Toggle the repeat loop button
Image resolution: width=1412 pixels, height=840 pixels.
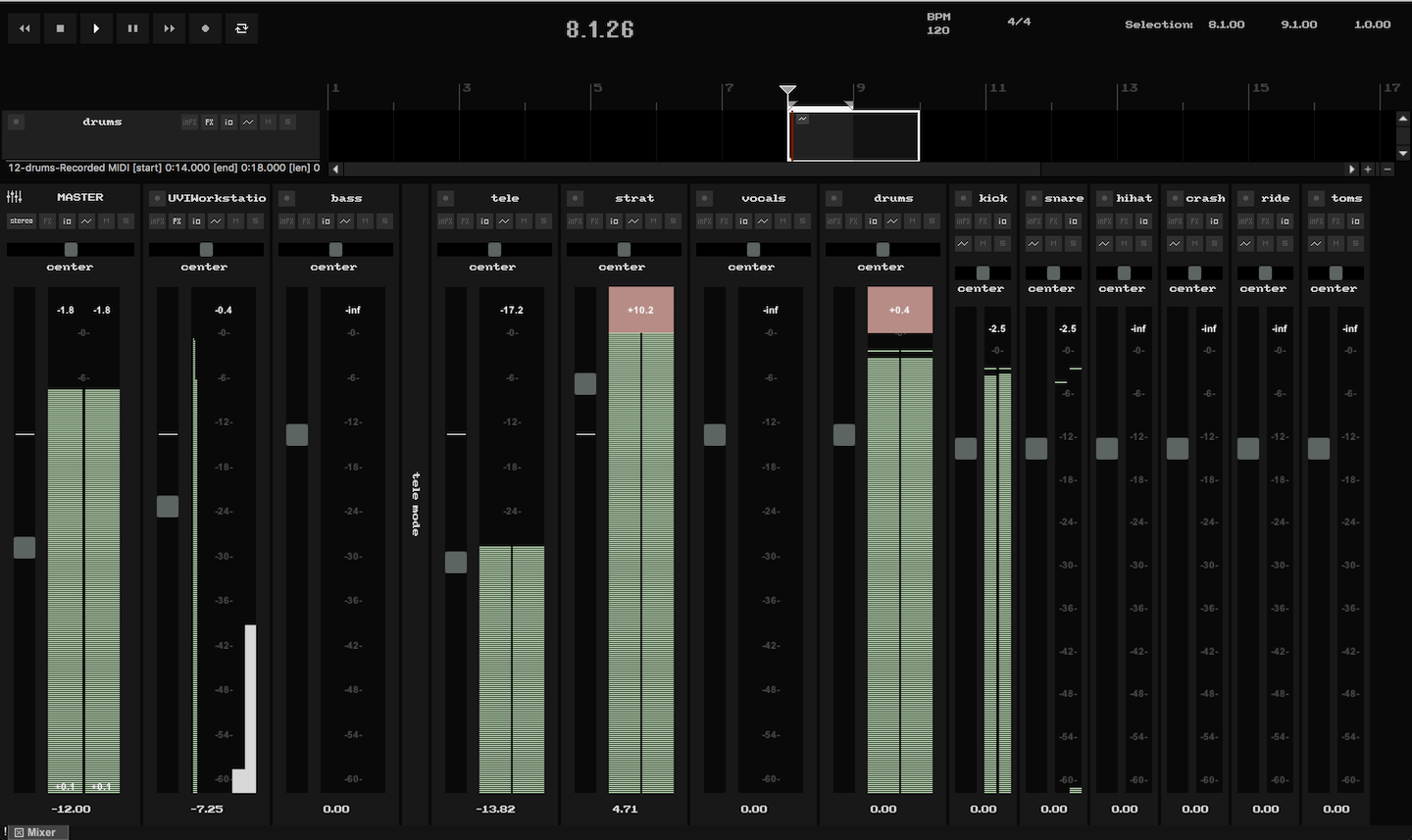(x=241, y=28)
